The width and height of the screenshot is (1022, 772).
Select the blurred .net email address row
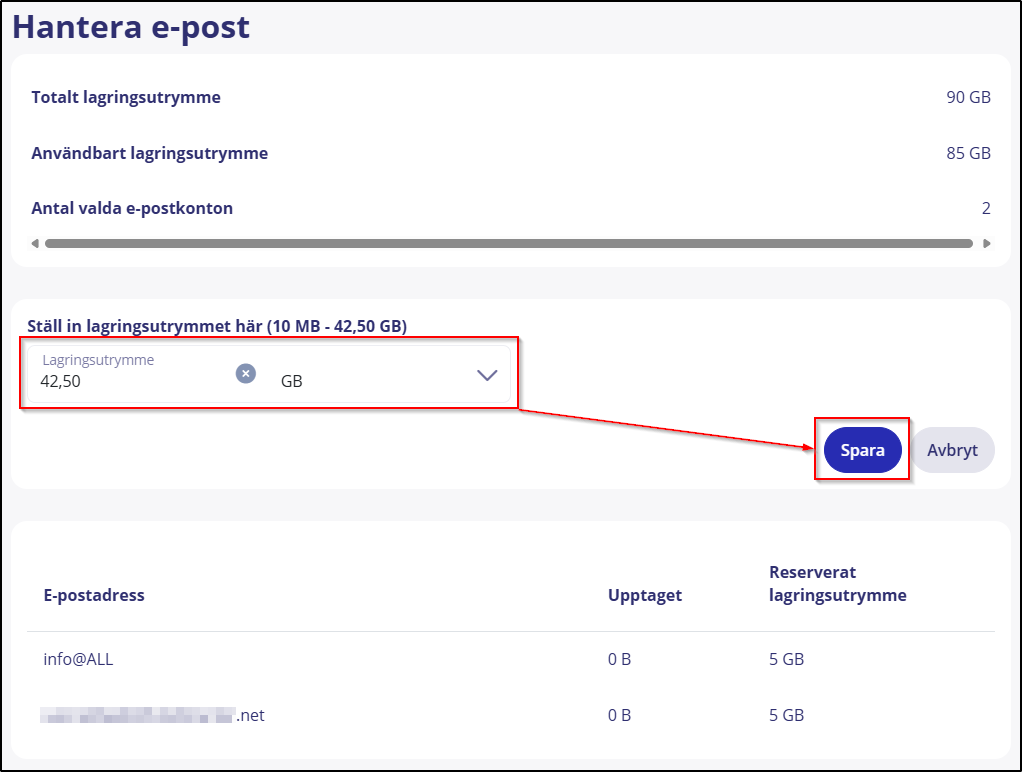[x=150, y=715]
